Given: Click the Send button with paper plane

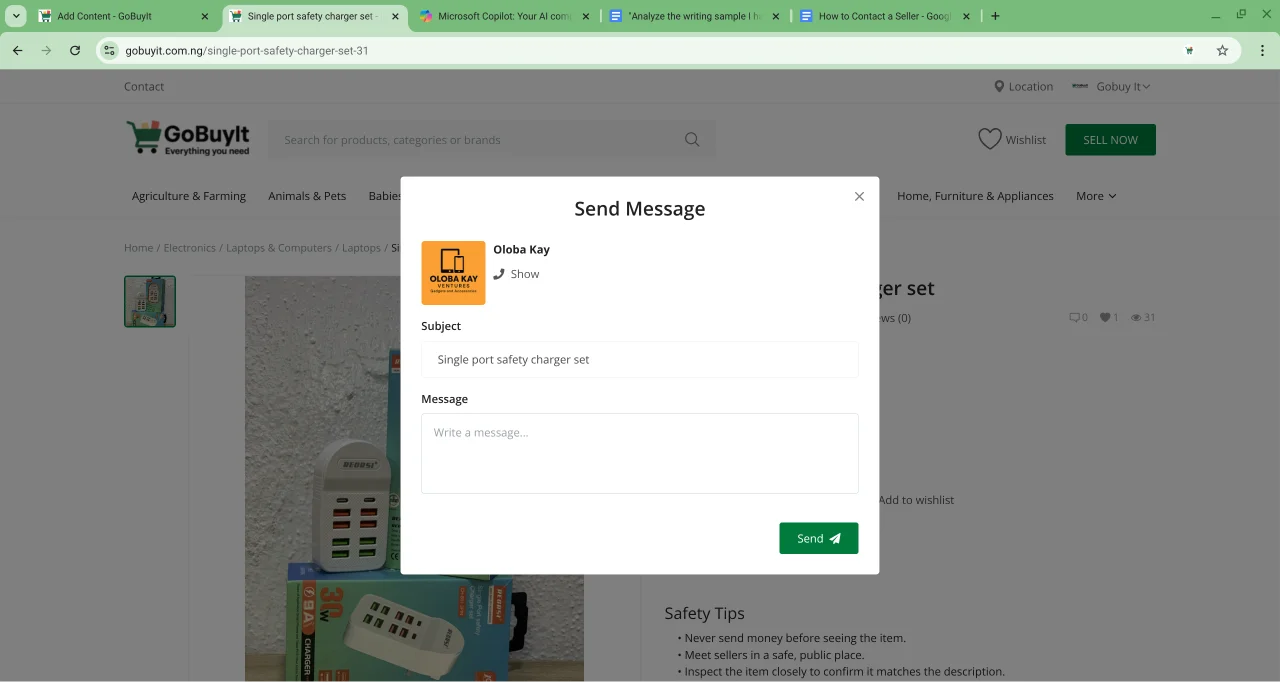Looking at the screenshot, I should (818, 538).
